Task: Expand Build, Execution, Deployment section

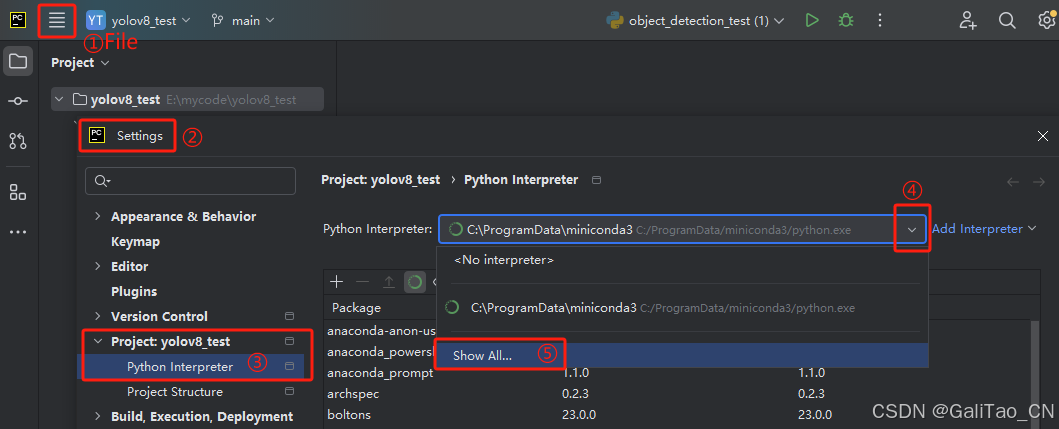Action: [98, 417]
